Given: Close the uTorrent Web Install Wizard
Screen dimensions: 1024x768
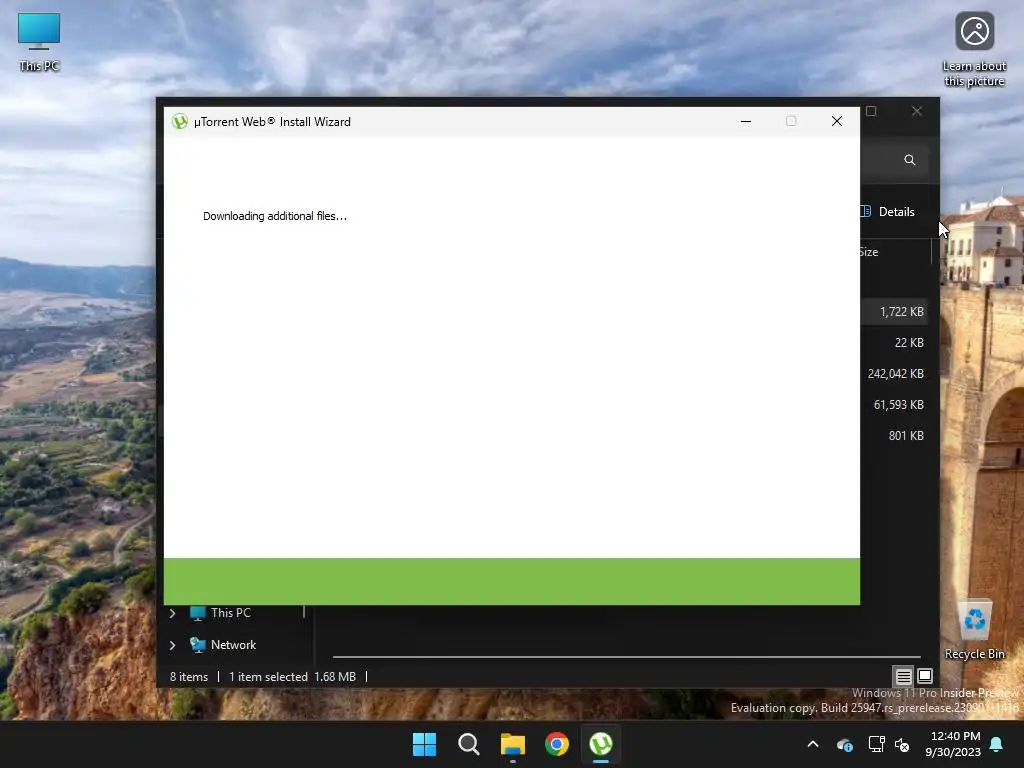Looking at the screenshot, I should coord(837,121).
